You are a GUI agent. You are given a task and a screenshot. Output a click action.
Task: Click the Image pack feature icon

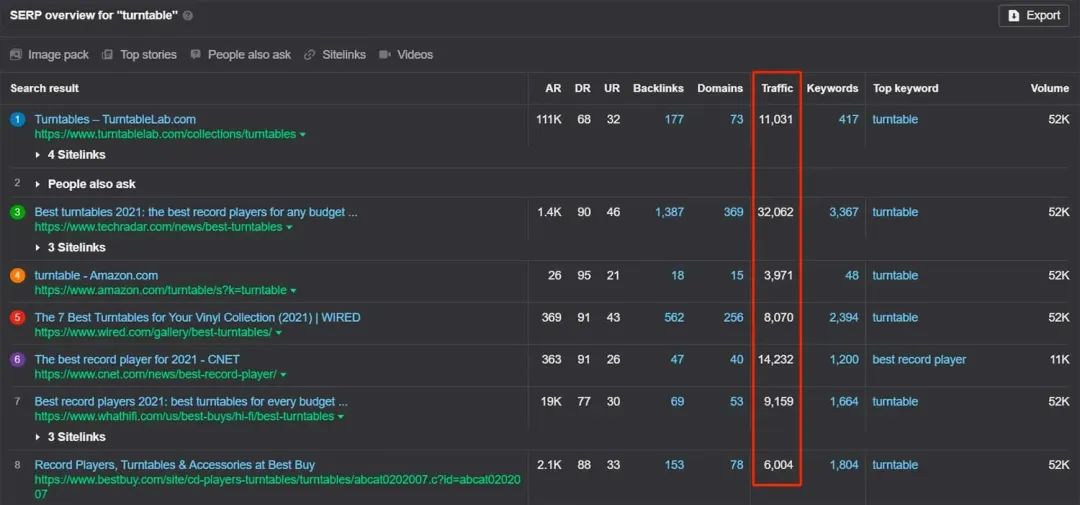coord(16,55)
